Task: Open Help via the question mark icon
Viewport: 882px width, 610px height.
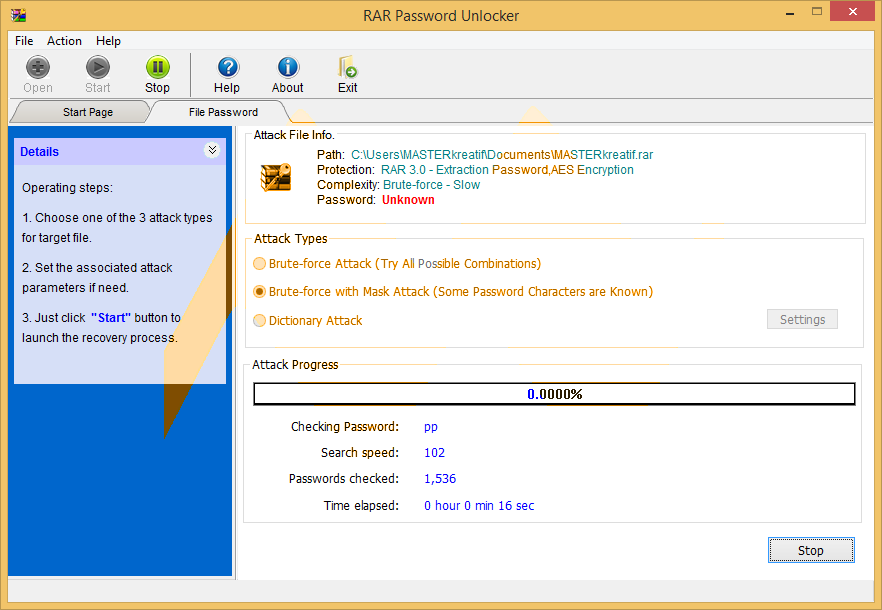Action: point(228,68)
